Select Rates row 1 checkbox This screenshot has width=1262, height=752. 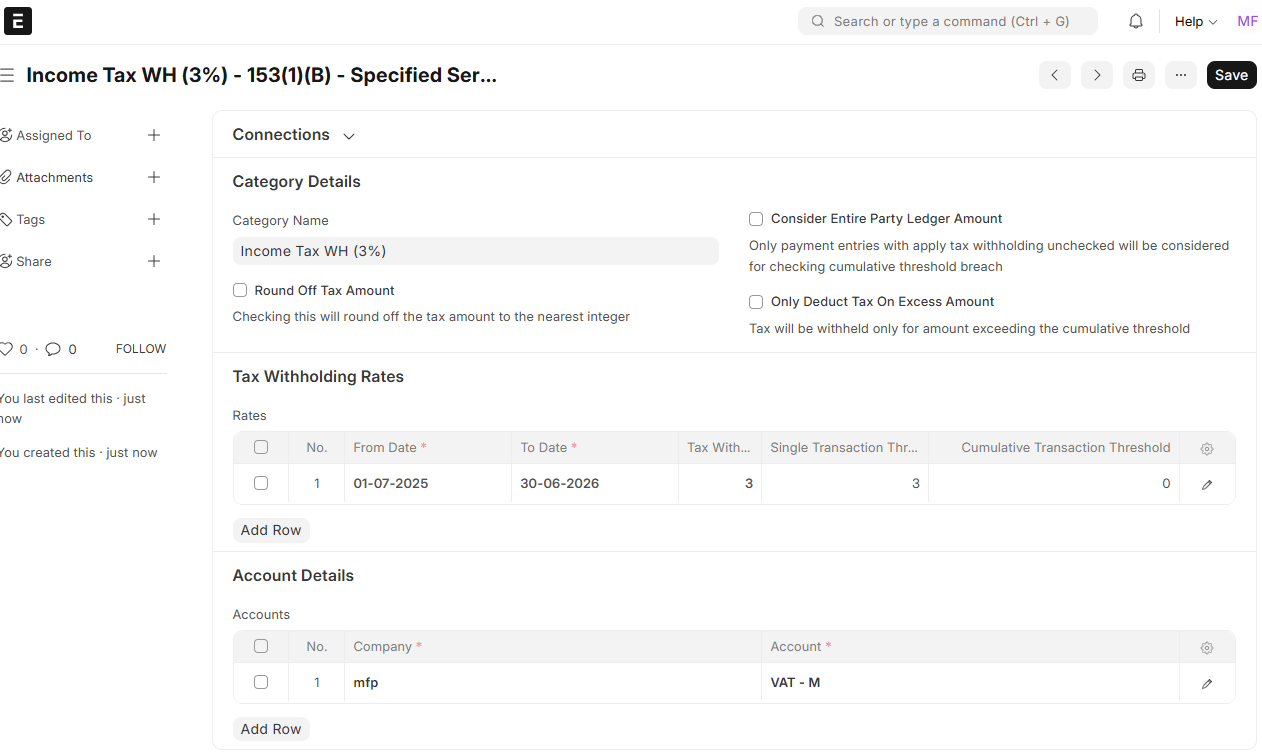coord(261,483)
